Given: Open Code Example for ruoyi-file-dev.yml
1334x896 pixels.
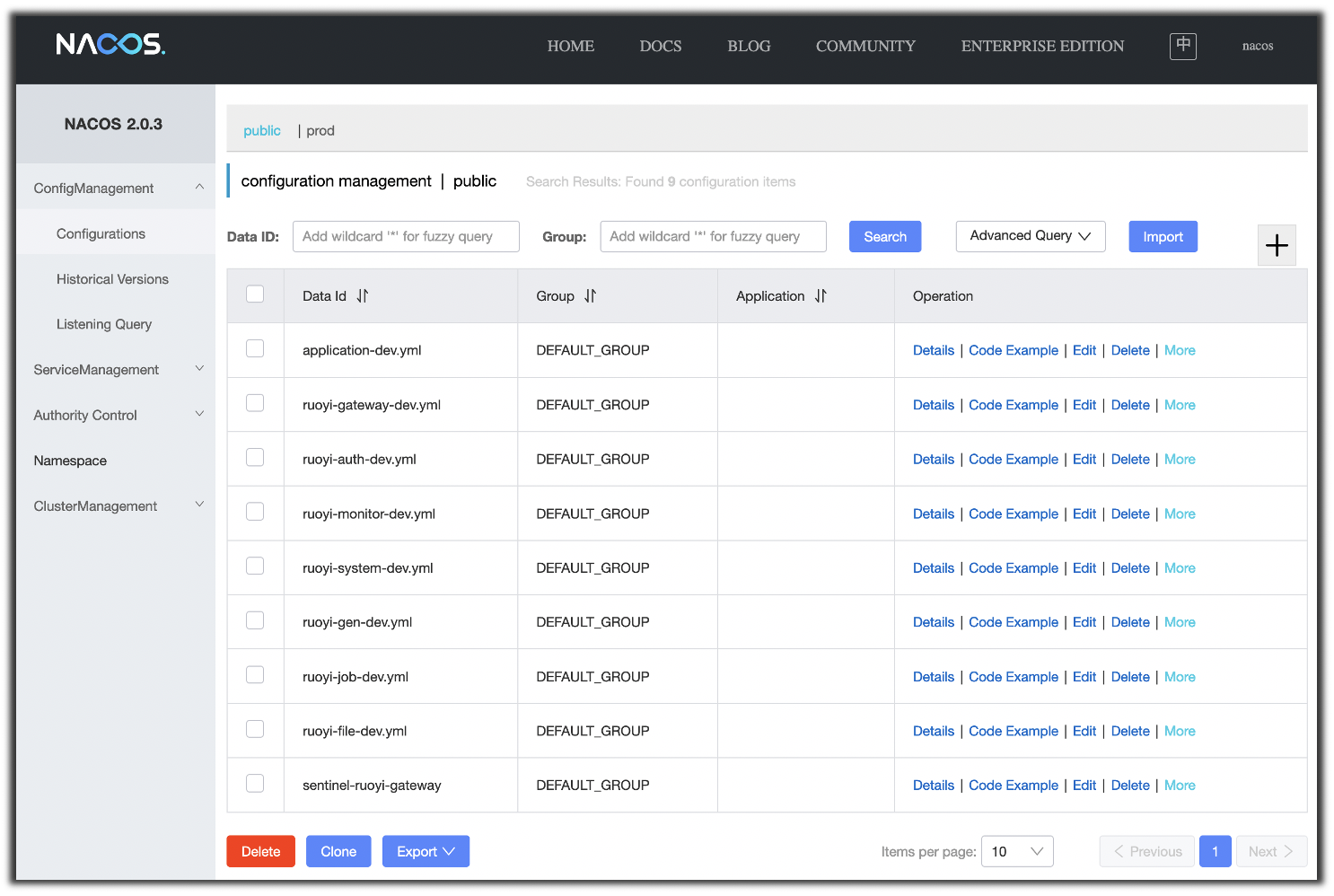Looking at the screenshot, I should pos(1014,731).
